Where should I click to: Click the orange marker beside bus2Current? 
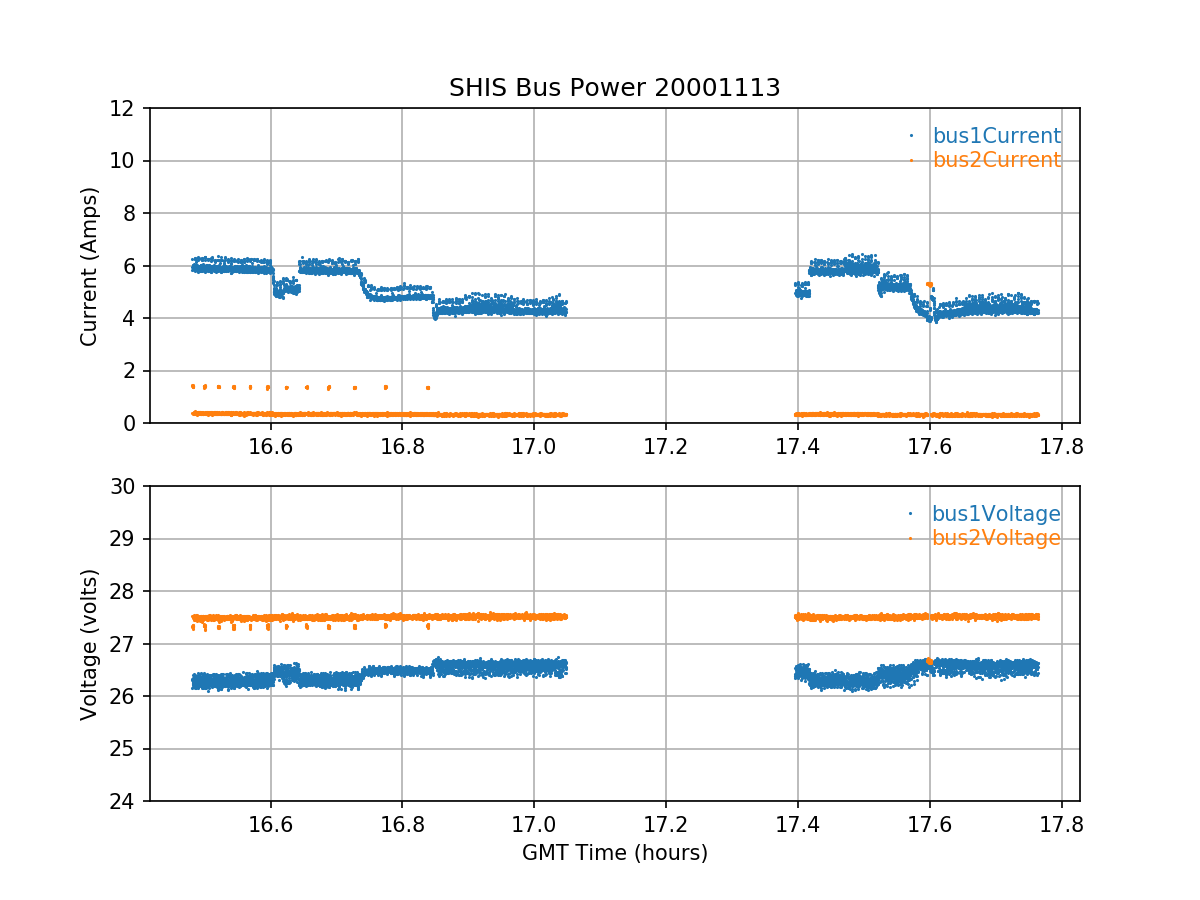tap(911, 160)
